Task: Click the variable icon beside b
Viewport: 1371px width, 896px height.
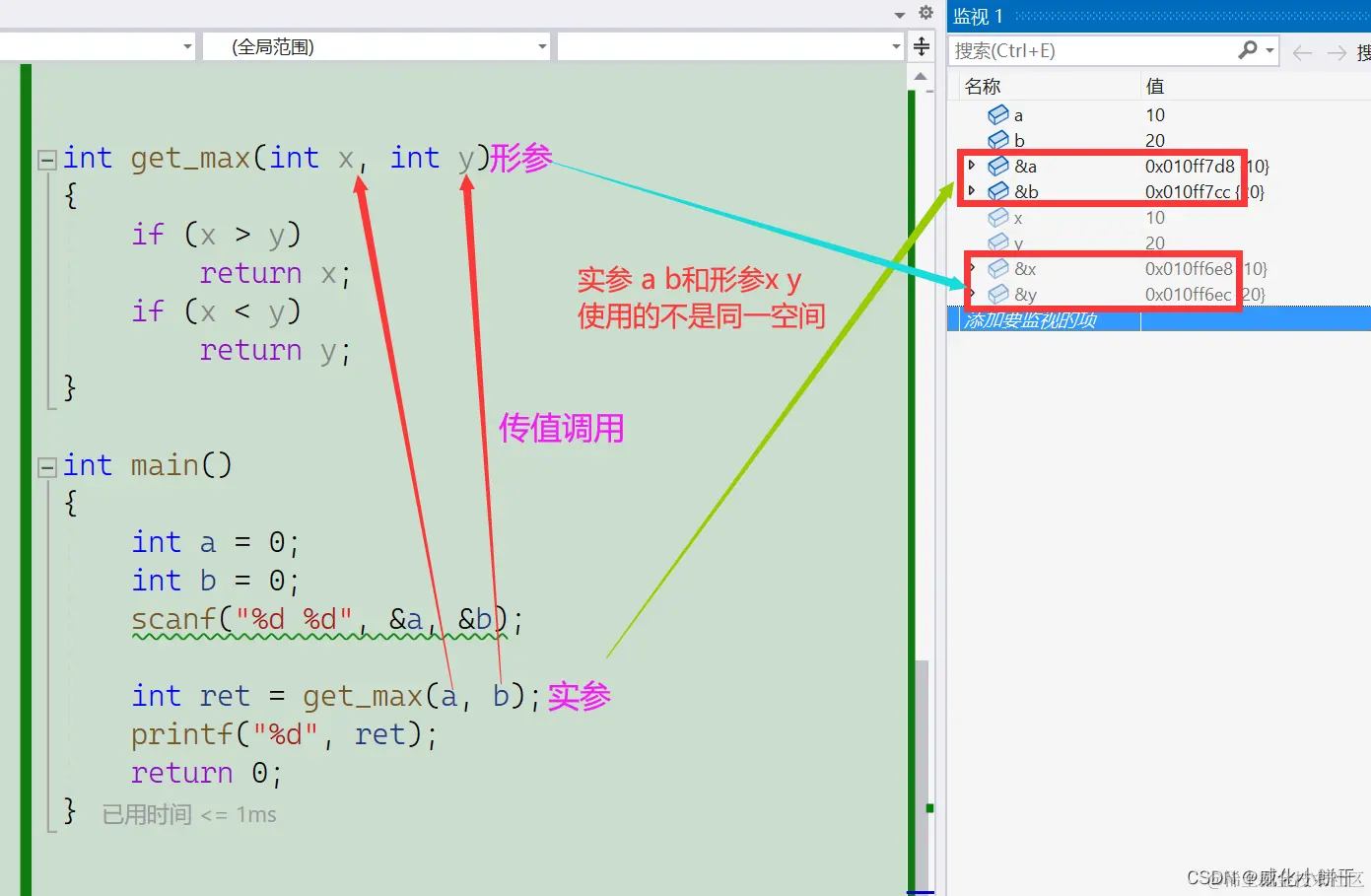Action: click(998, 140)
